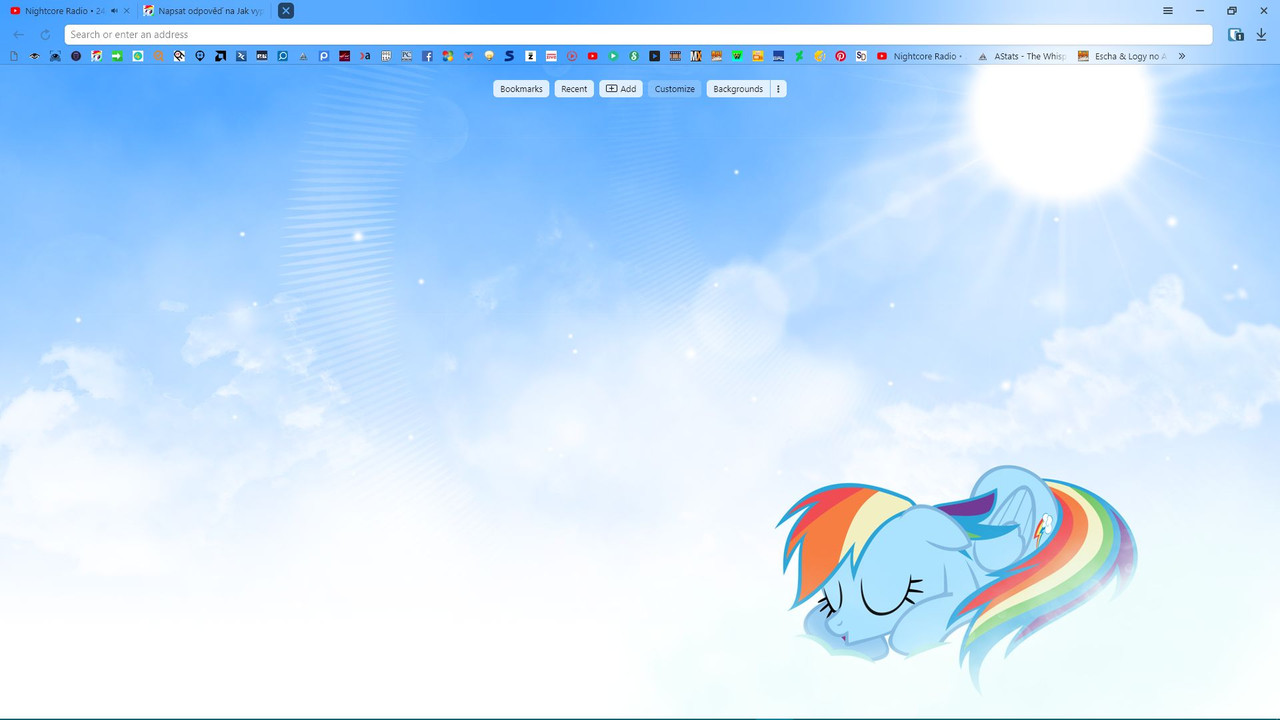Image resolution: width=1280 pixels, height=720 pixels.
Task: Open the three-dot more options menu
Action: [778, 89]
